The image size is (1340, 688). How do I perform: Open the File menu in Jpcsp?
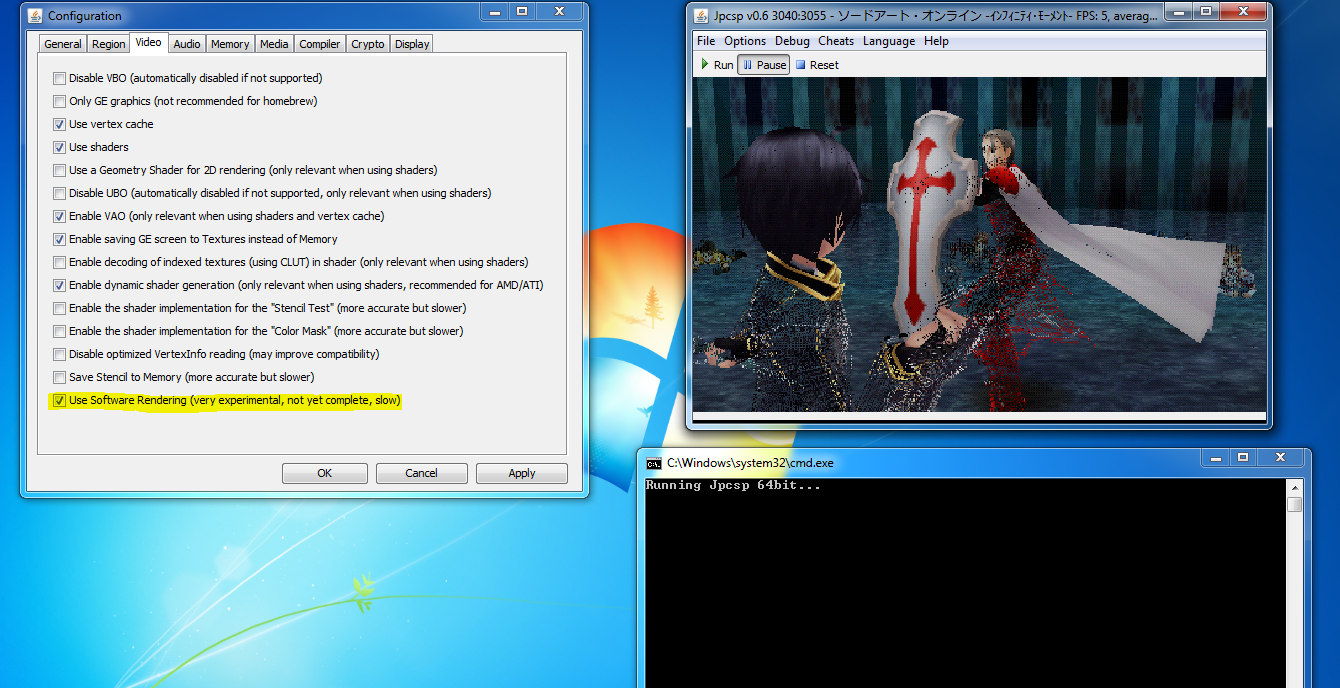(706, 41)
